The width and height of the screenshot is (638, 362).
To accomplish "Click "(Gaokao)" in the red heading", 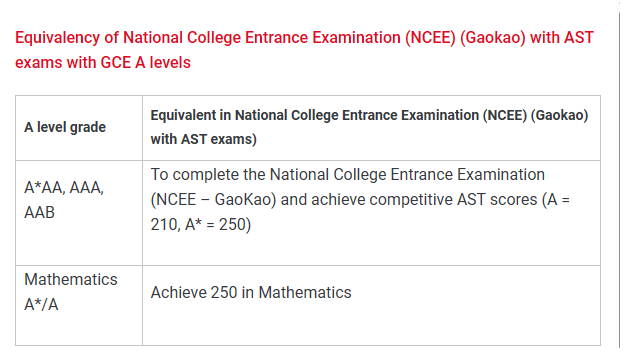I will click(x=493, y=37).
